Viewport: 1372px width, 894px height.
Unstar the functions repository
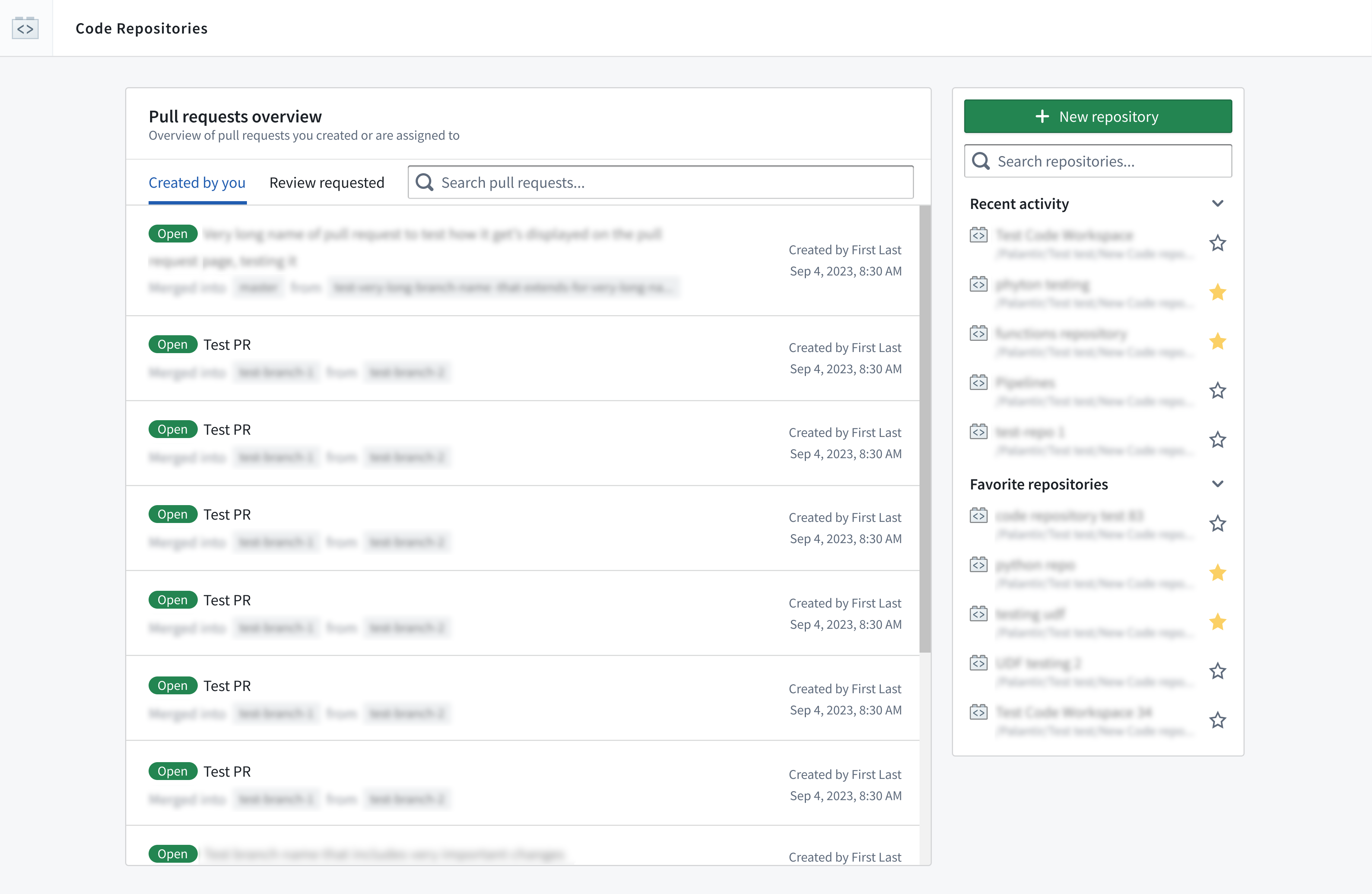(1217, 341)
